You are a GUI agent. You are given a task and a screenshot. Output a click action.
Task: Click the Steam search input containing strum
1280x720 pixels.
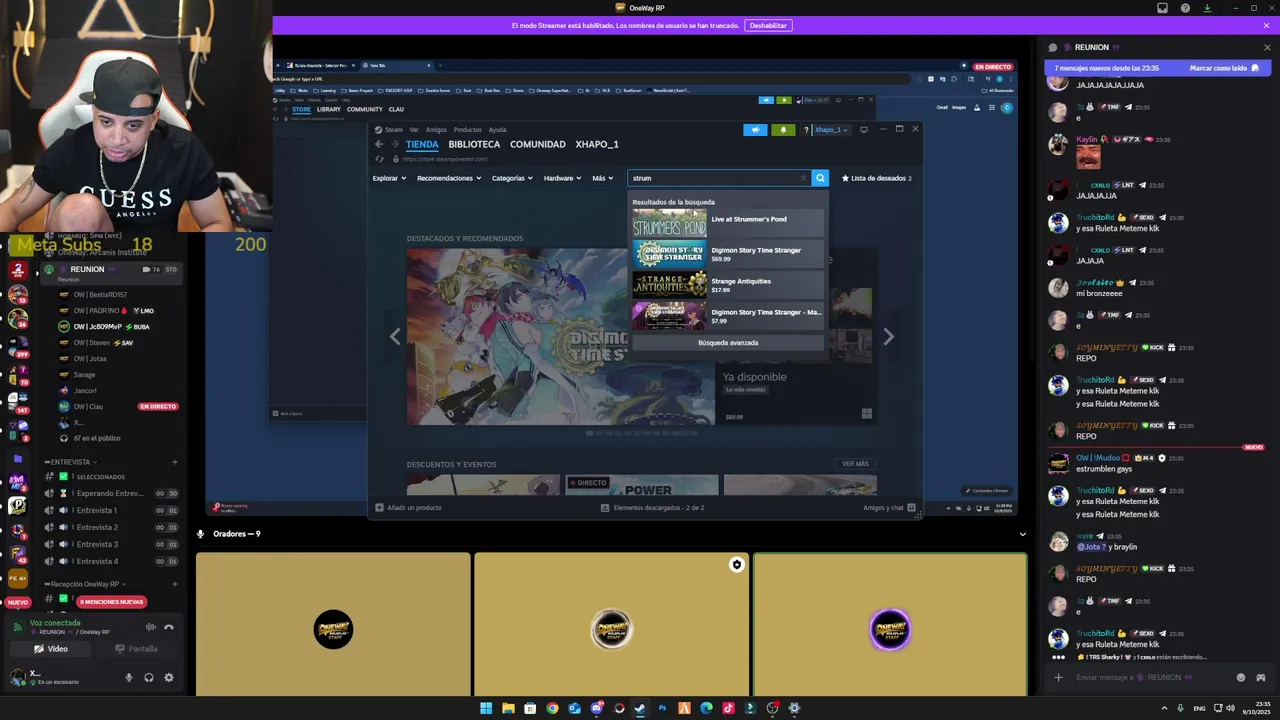click(713, 178)
